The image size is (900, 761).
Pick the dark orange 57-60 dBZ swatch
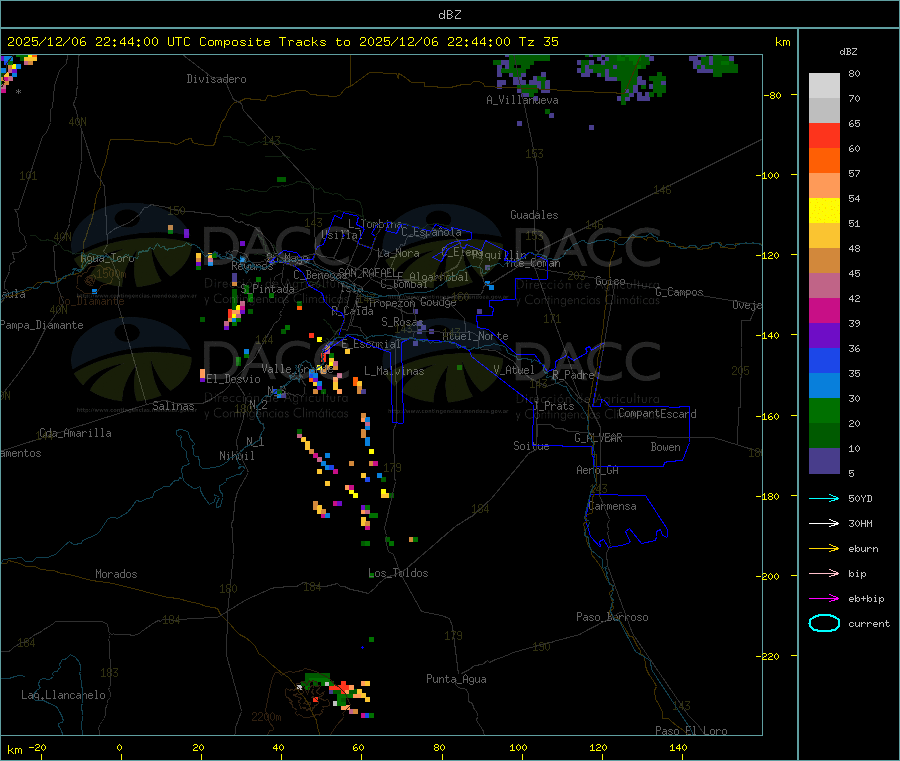[x=824, y=161]
